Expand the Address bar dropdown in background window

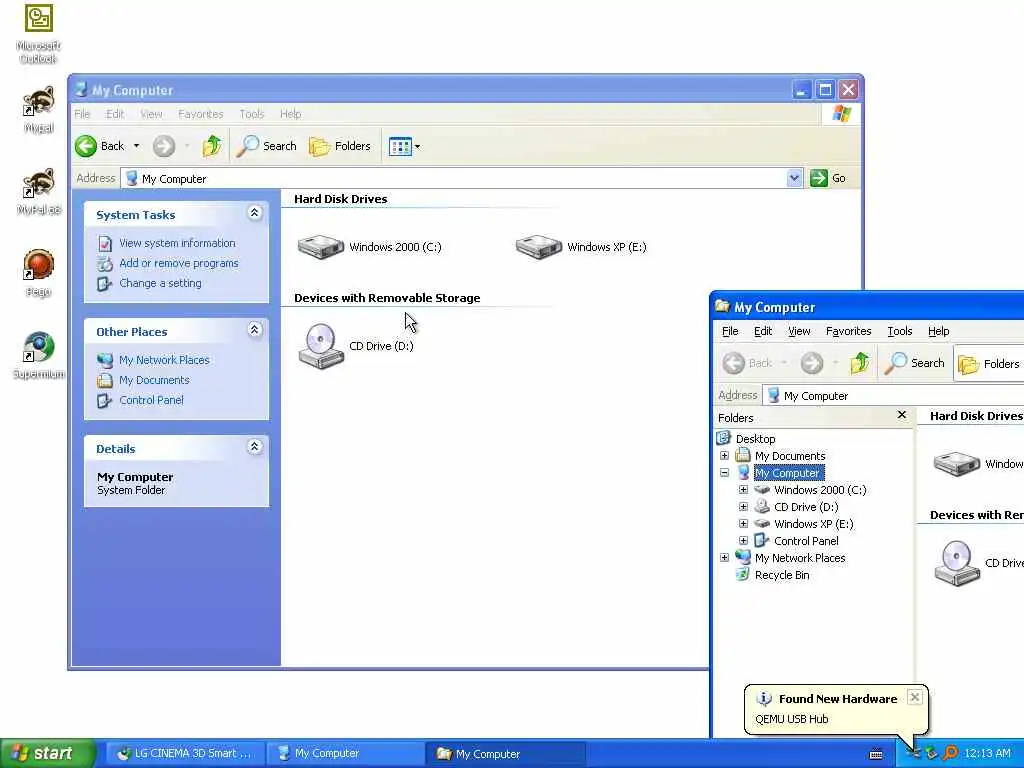(794, 178)
